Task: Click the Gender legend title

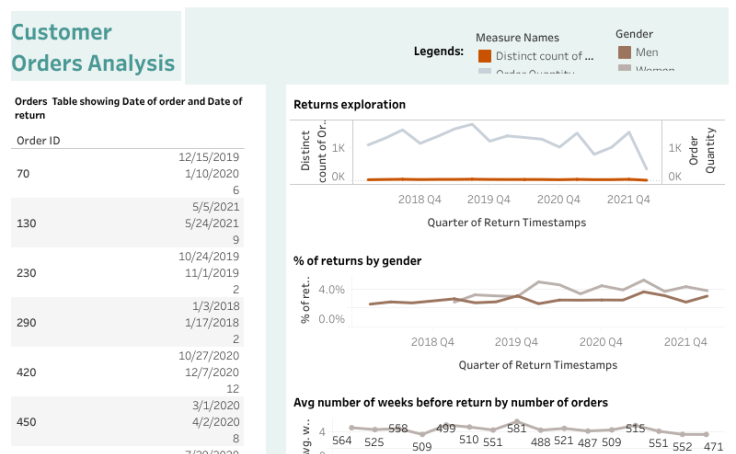Action: (634, 33)
